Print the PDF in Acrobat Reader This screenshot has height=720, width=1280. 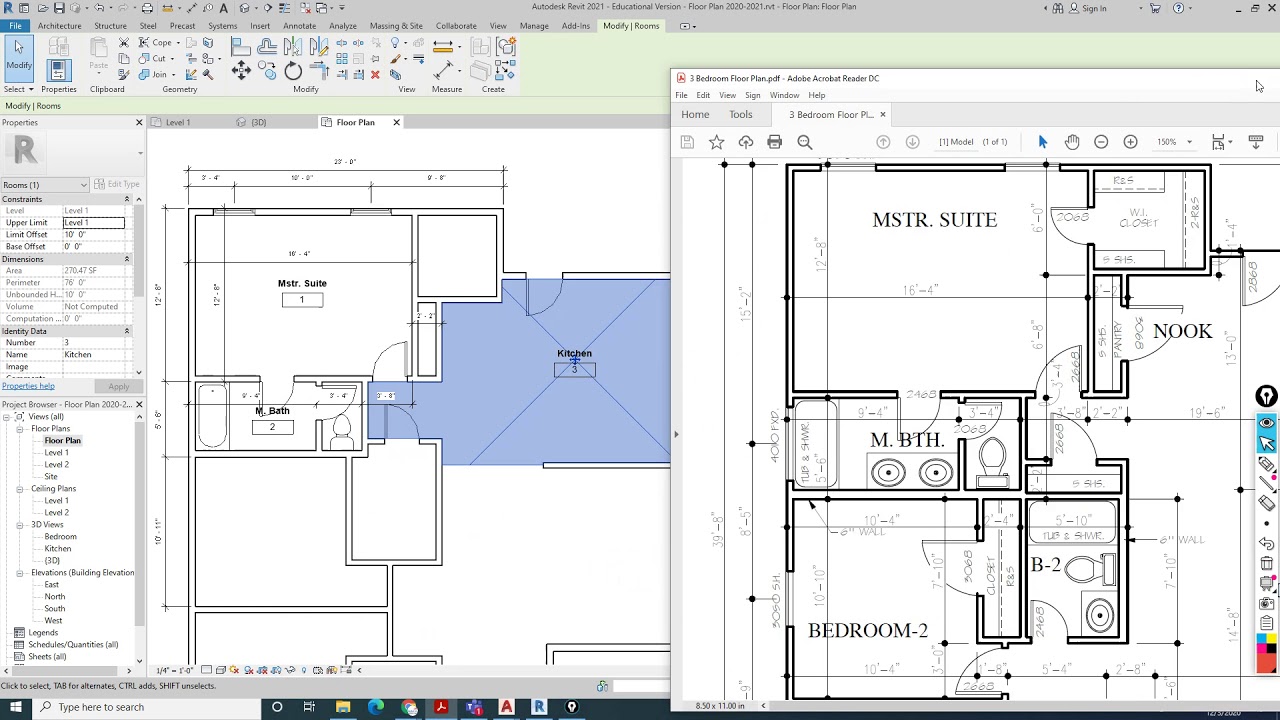pyautogui.click(x=774, y=142)
